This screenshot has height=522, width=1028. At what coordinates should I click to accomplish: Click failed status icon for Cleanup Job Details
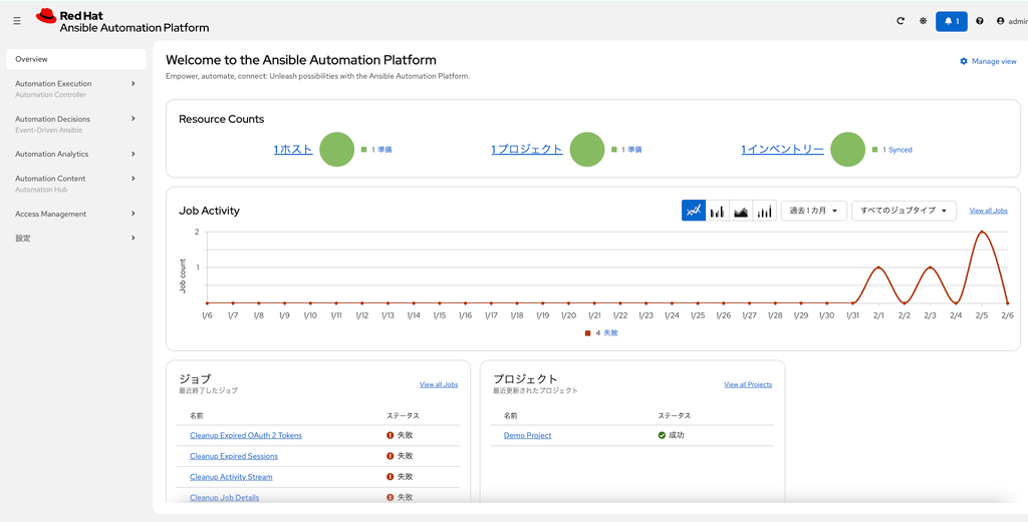[390, 497]
